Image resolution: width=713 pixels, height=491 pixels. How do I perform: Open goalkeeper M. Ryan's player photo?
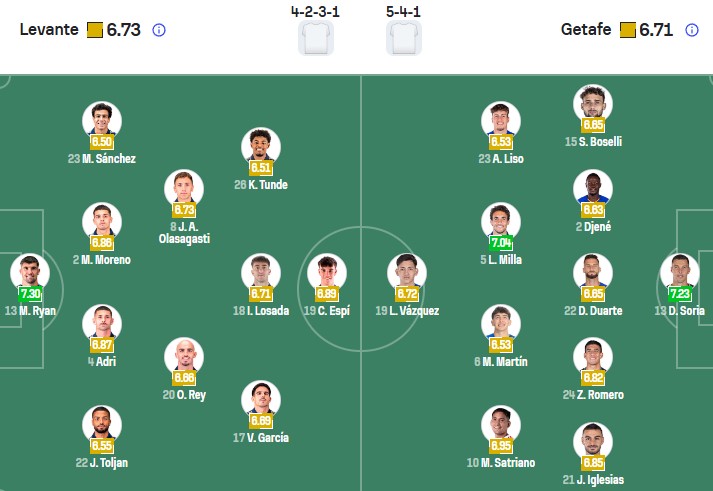click(30, 273)
